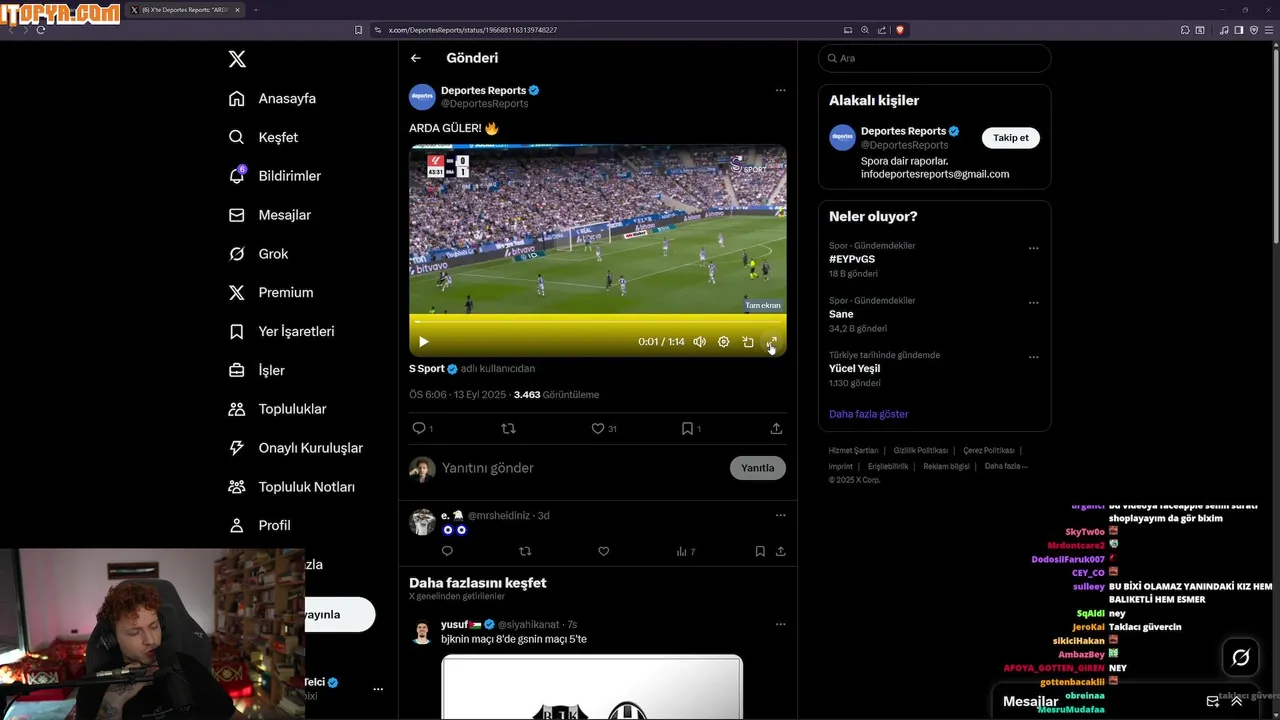Open more options for the Sane trend
Viewport: 1280px width, 720px height.
(x=1033, y=303)
